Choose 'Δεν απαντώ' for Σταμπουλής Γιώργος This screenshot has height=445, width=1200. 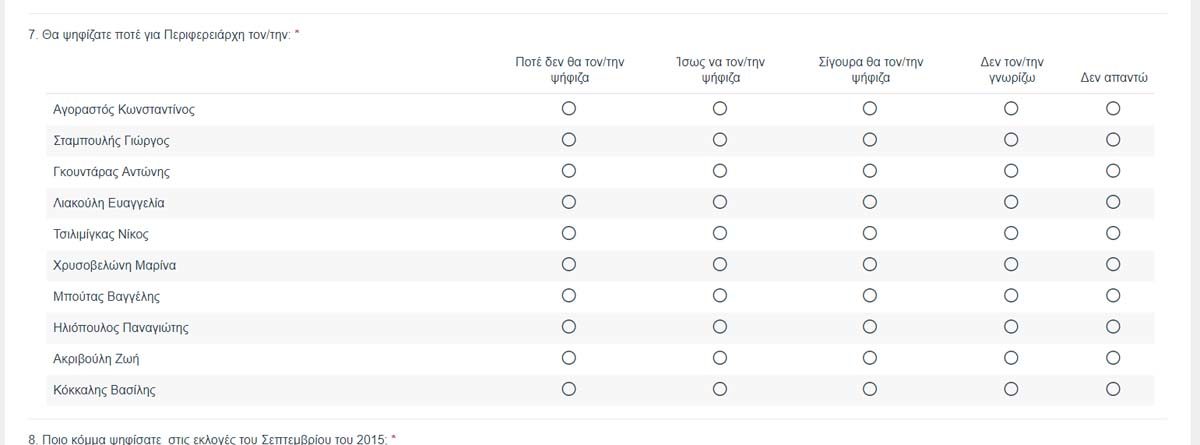(1113, 140)
